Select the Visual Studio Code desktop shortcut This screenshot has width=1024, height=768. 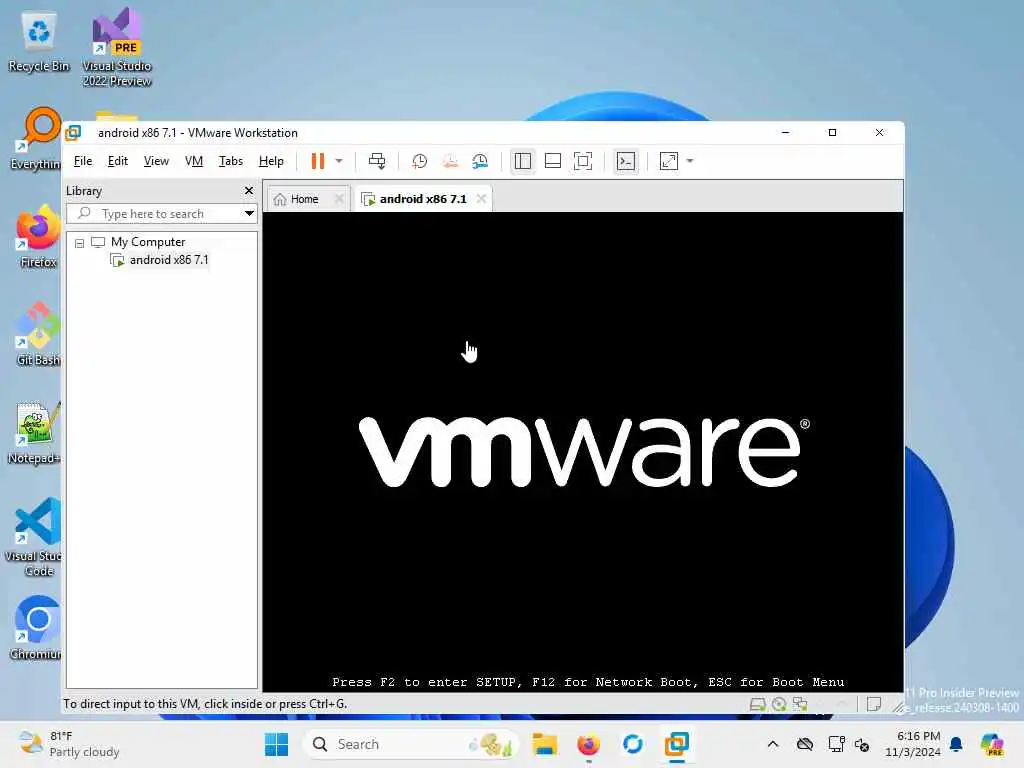pos(36,537)
